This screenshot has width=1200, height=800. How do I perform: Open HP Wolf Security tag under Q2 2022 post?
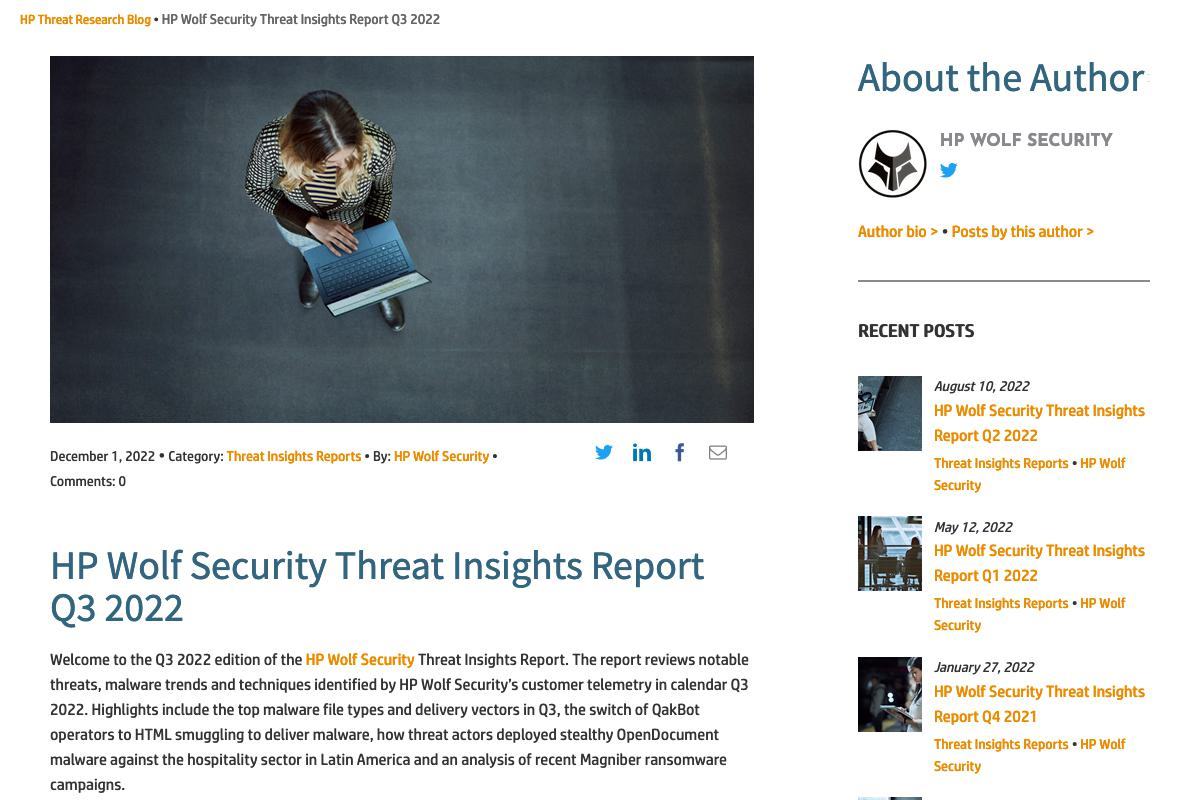(1030, 474)
